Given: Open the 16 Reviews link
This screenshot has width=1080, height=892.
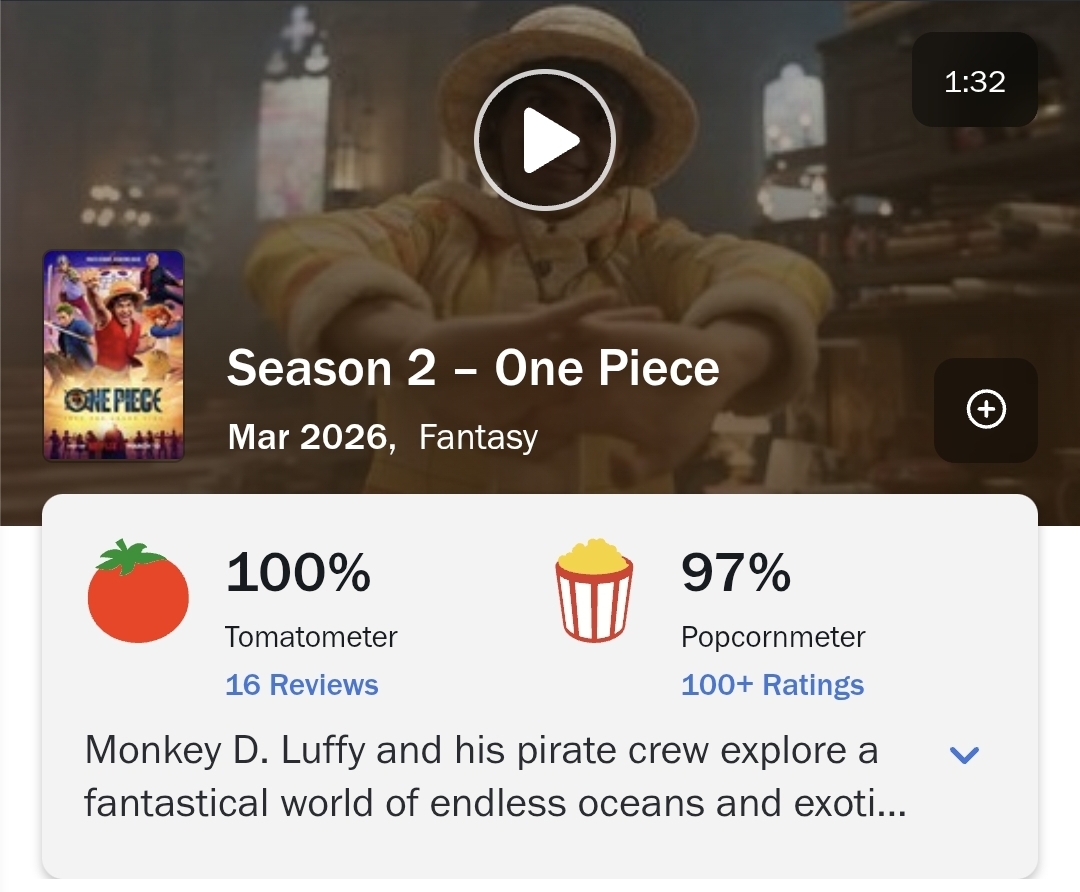Looking at the screenshot, I should [x=302, y=685].
